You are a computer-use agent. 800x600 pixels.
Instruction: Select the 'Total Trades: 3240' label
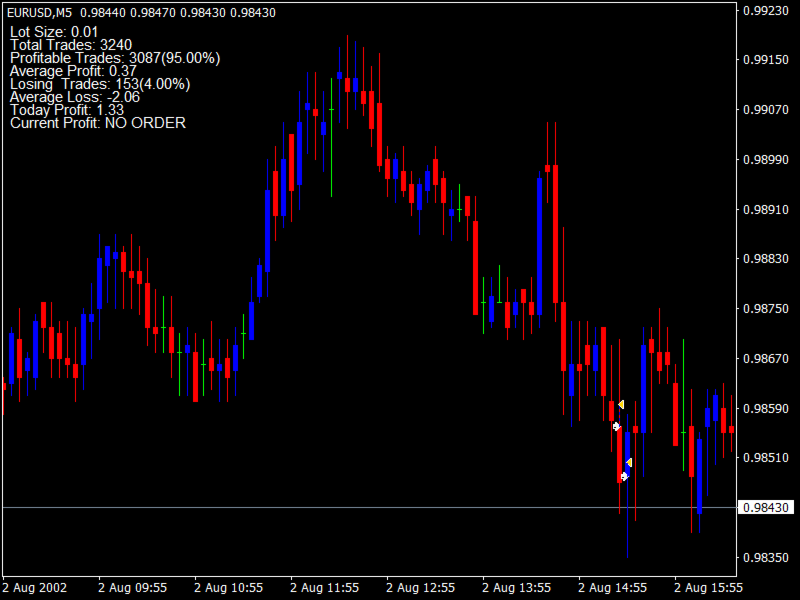tap(71, 45)
